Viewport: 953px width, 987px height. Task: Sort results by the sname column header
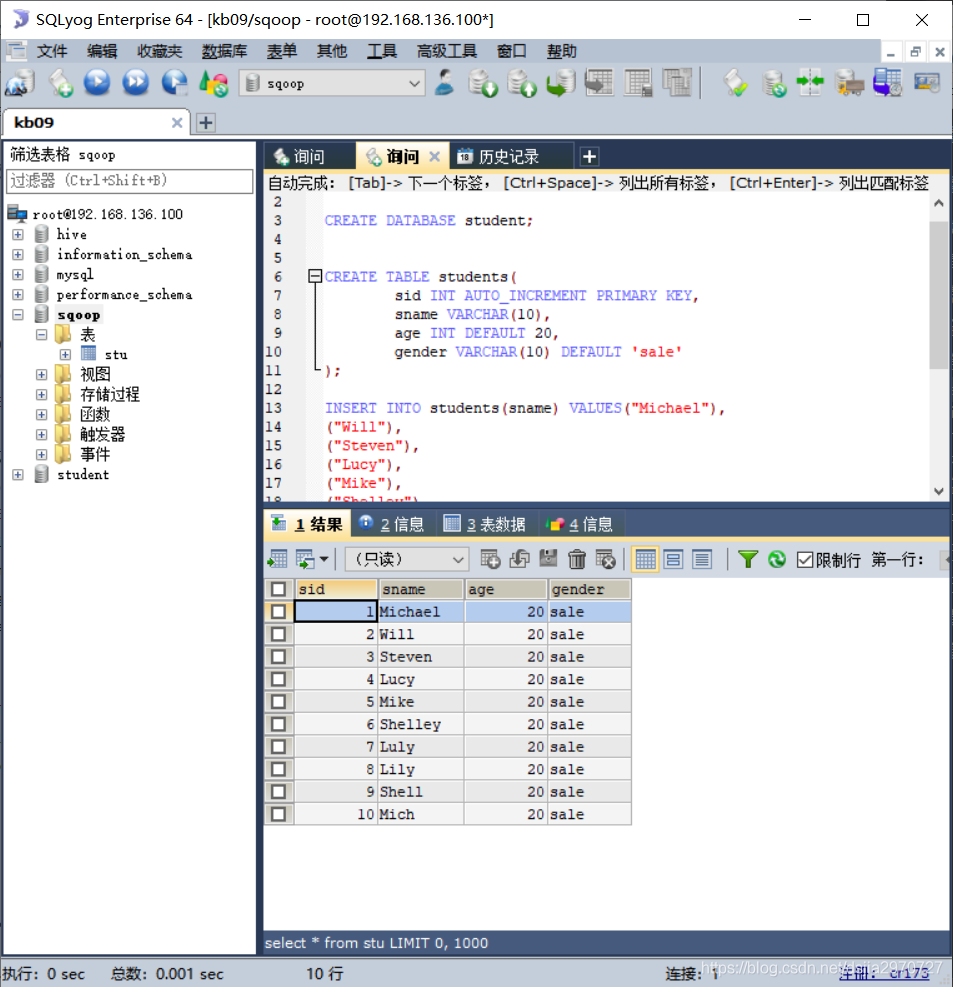pyautogui.click(x=420, y=589)
